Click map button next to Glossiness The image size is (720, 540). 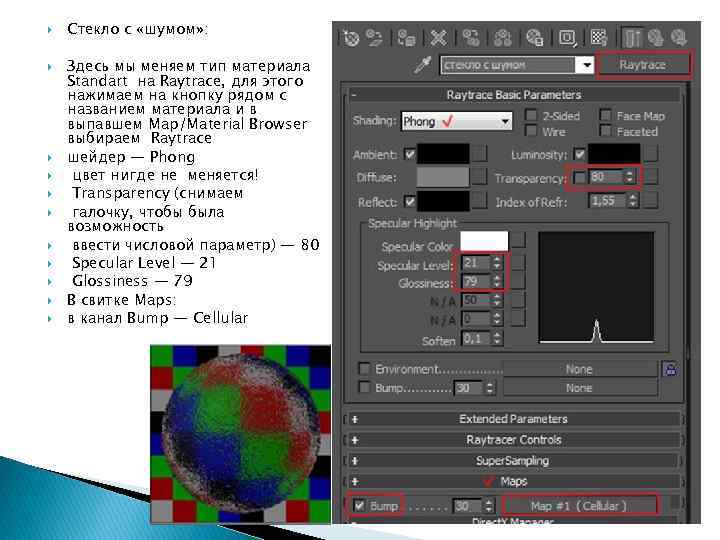tap(518, 281)
